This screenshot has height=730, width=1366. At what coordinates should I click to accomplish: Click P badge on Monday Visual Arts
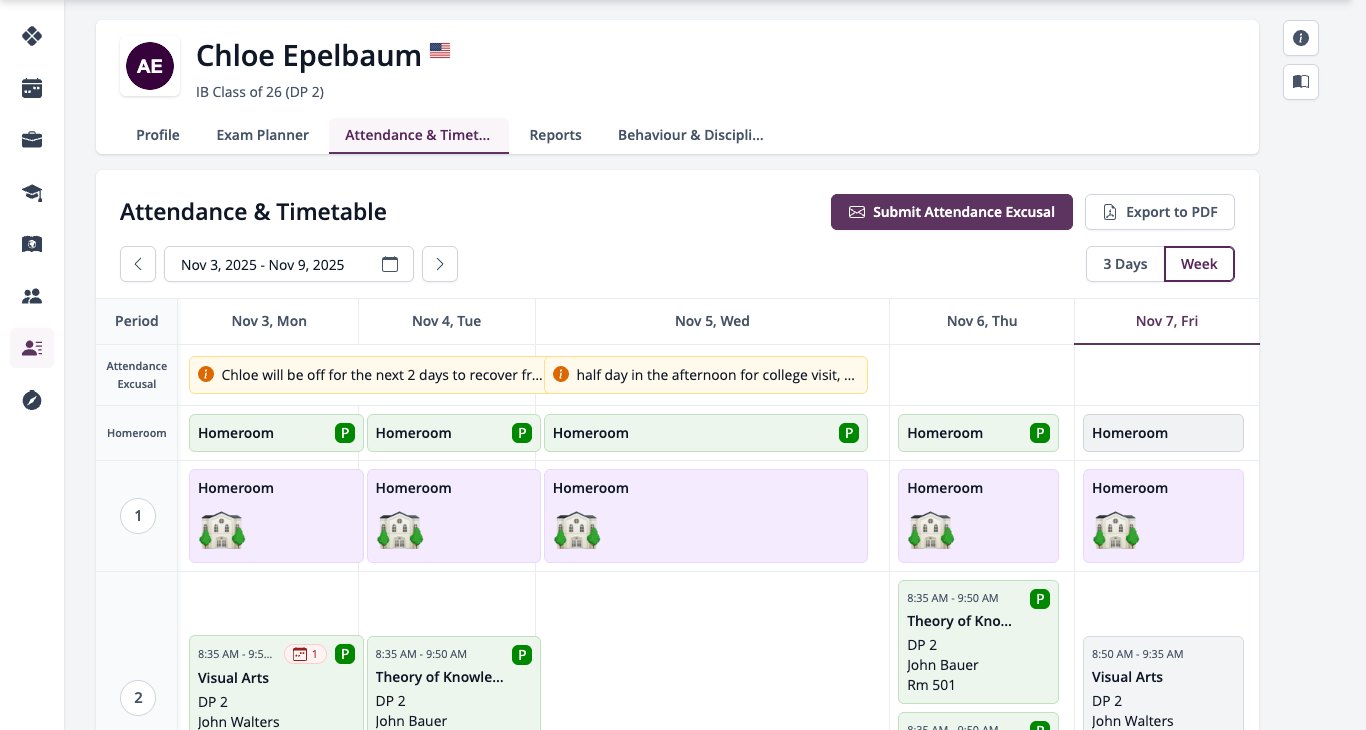coord(345,654)
